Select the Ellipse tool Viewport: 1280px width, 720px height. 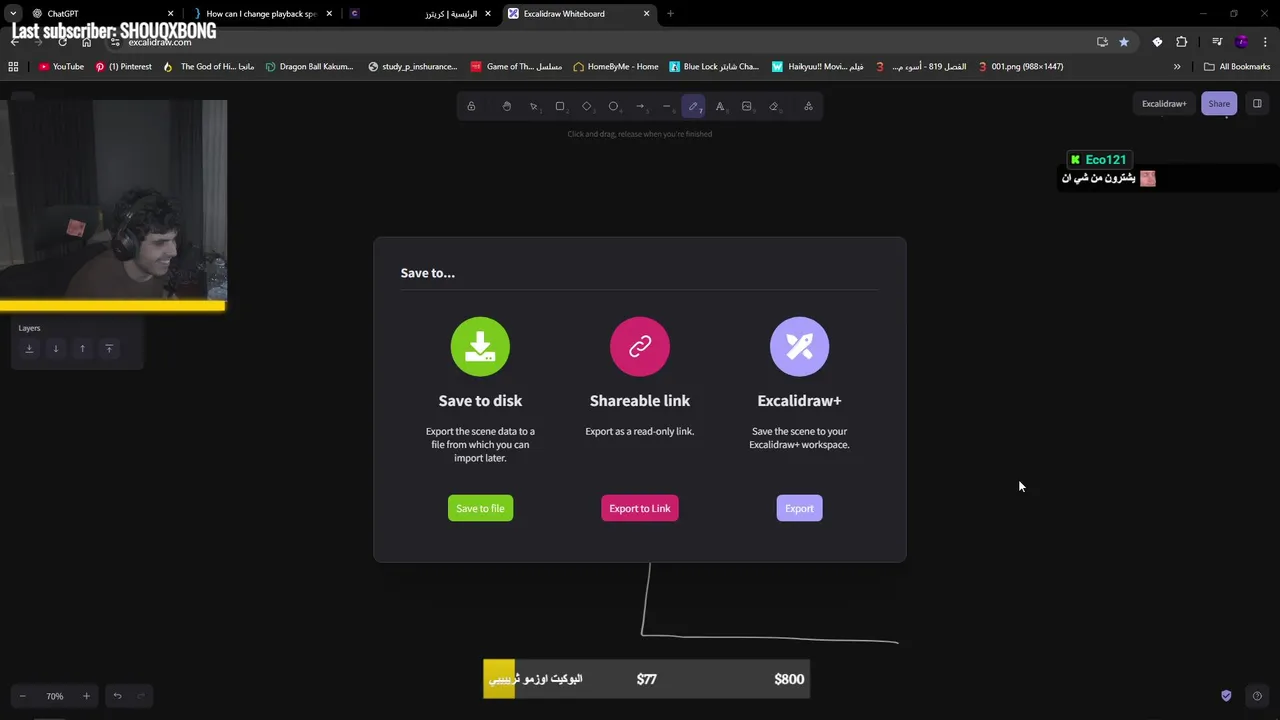point(613,106)
